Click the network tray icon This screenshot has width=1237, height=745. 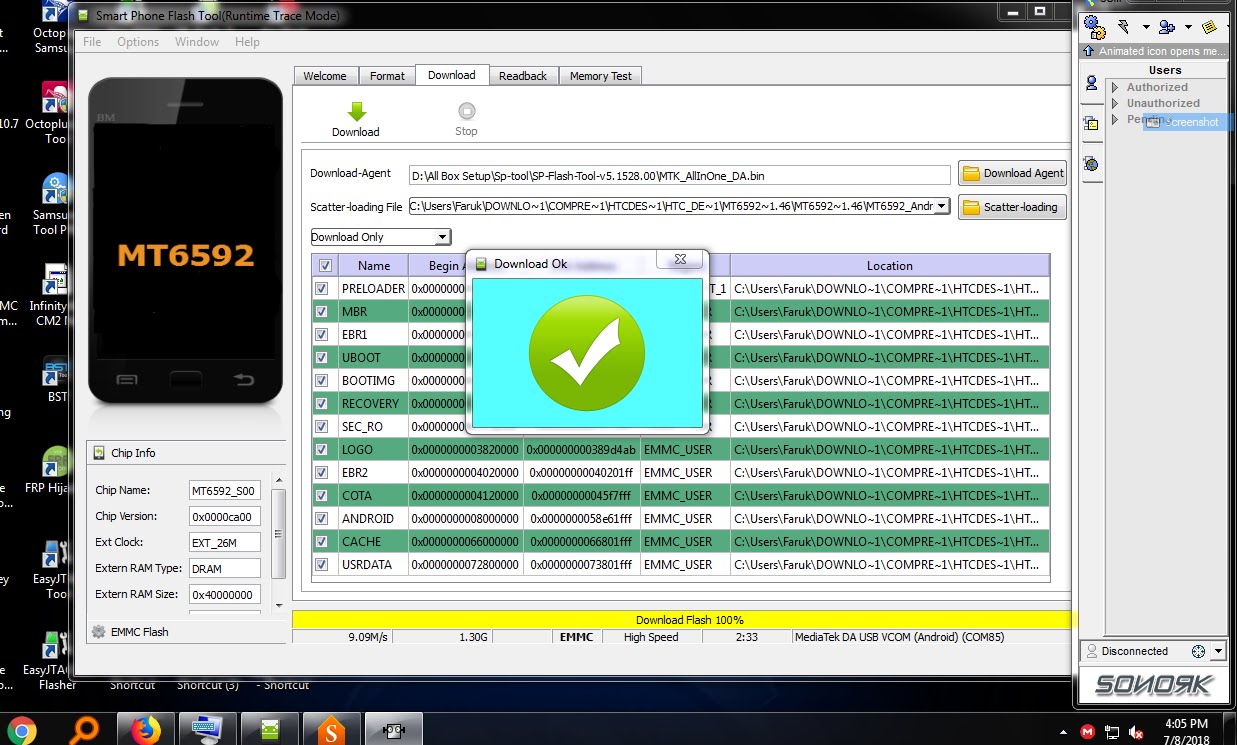coord(1112,732)
